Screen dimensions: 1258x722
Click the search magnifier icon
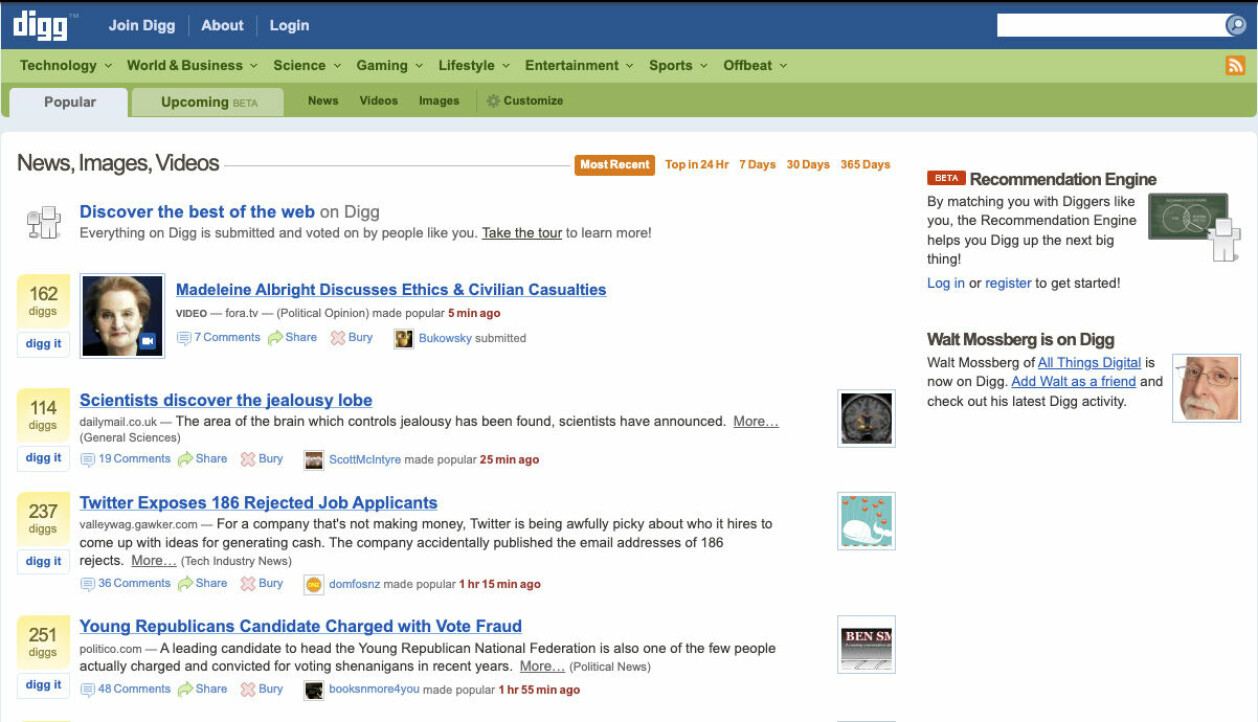click(1236, 25)
